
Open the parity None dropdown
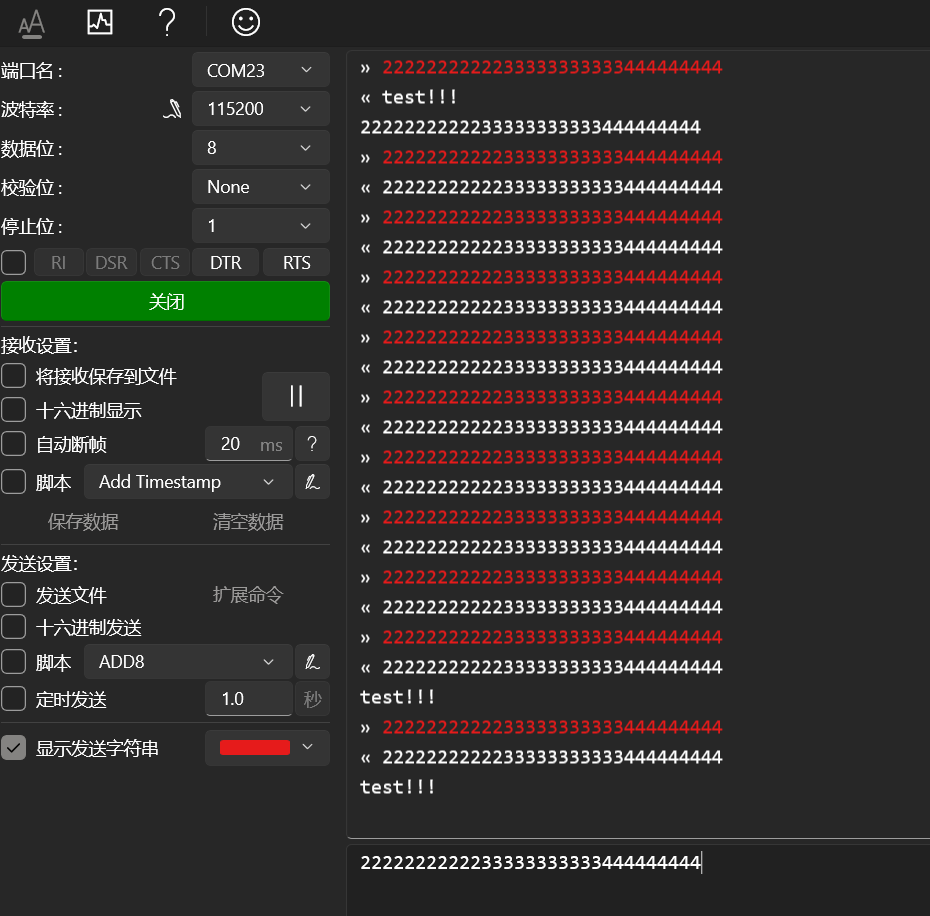pos(260,187)
